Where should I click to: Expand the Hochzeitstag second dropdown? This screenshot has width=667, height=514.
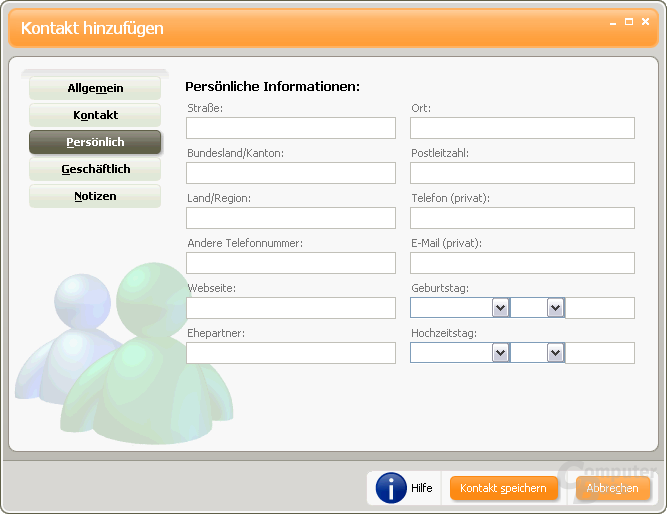coord(555,353)
